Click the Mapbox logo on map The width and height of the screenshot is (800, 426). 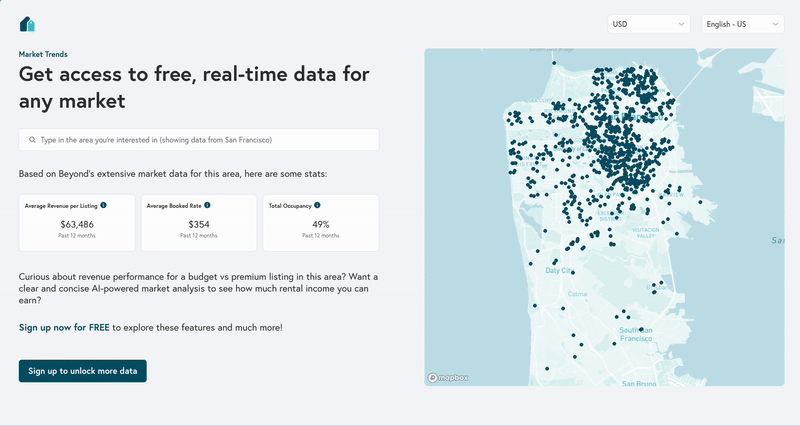click(449, 377)
